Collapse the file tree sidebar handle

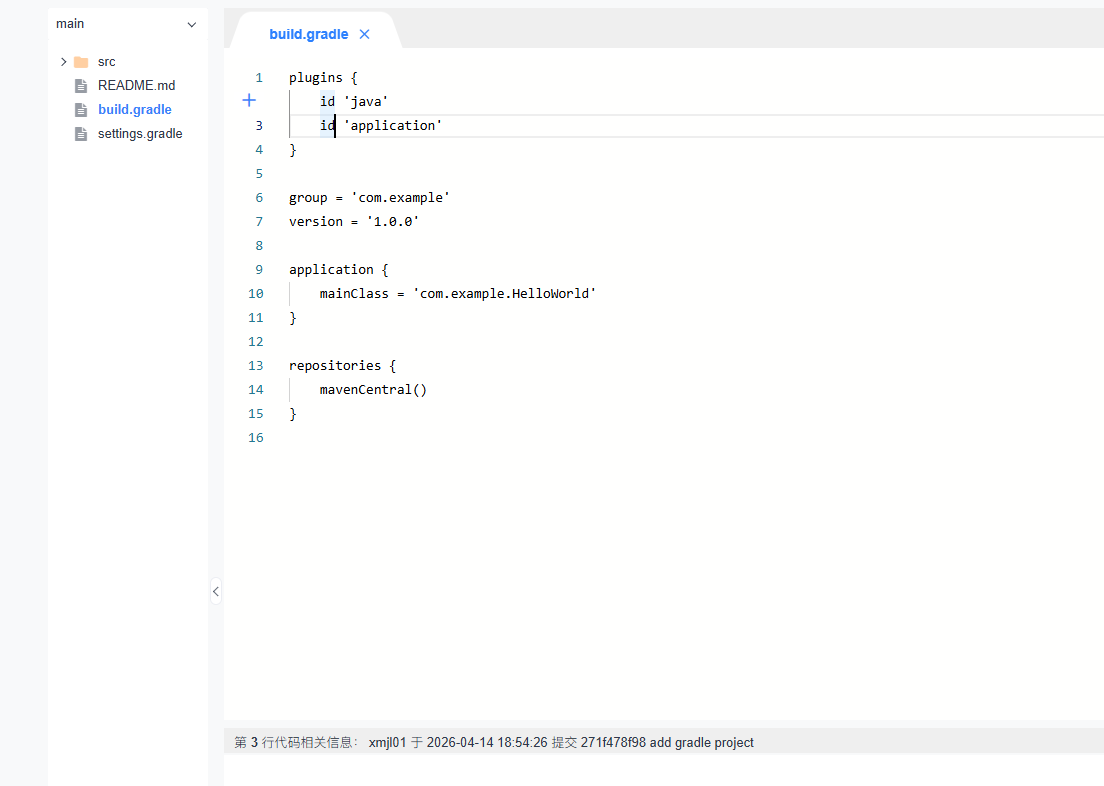(215, 591)
